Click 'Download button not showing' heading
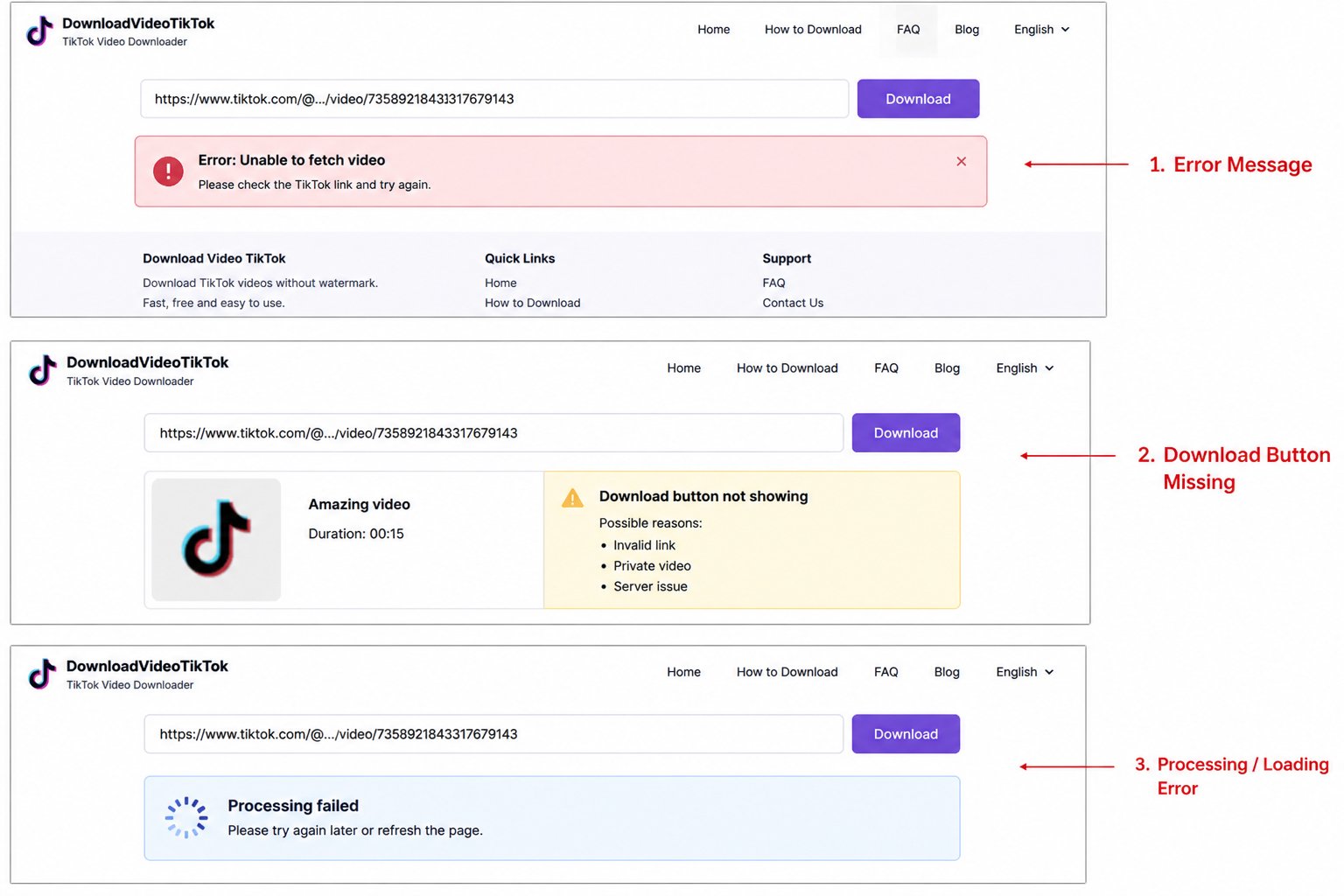This screenshot has height=896, width=1344. (703, 496)
